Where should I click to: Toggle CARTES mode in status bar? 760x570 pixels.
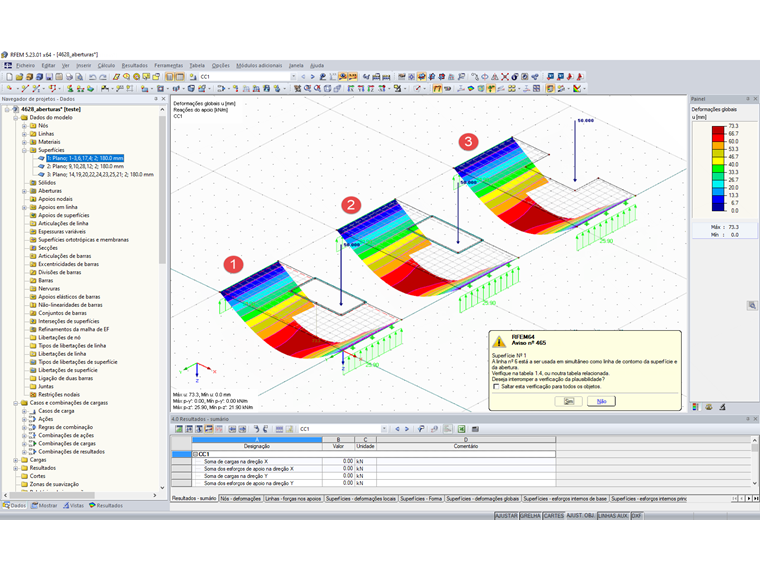pyautogui.click(x=554, y=516)
